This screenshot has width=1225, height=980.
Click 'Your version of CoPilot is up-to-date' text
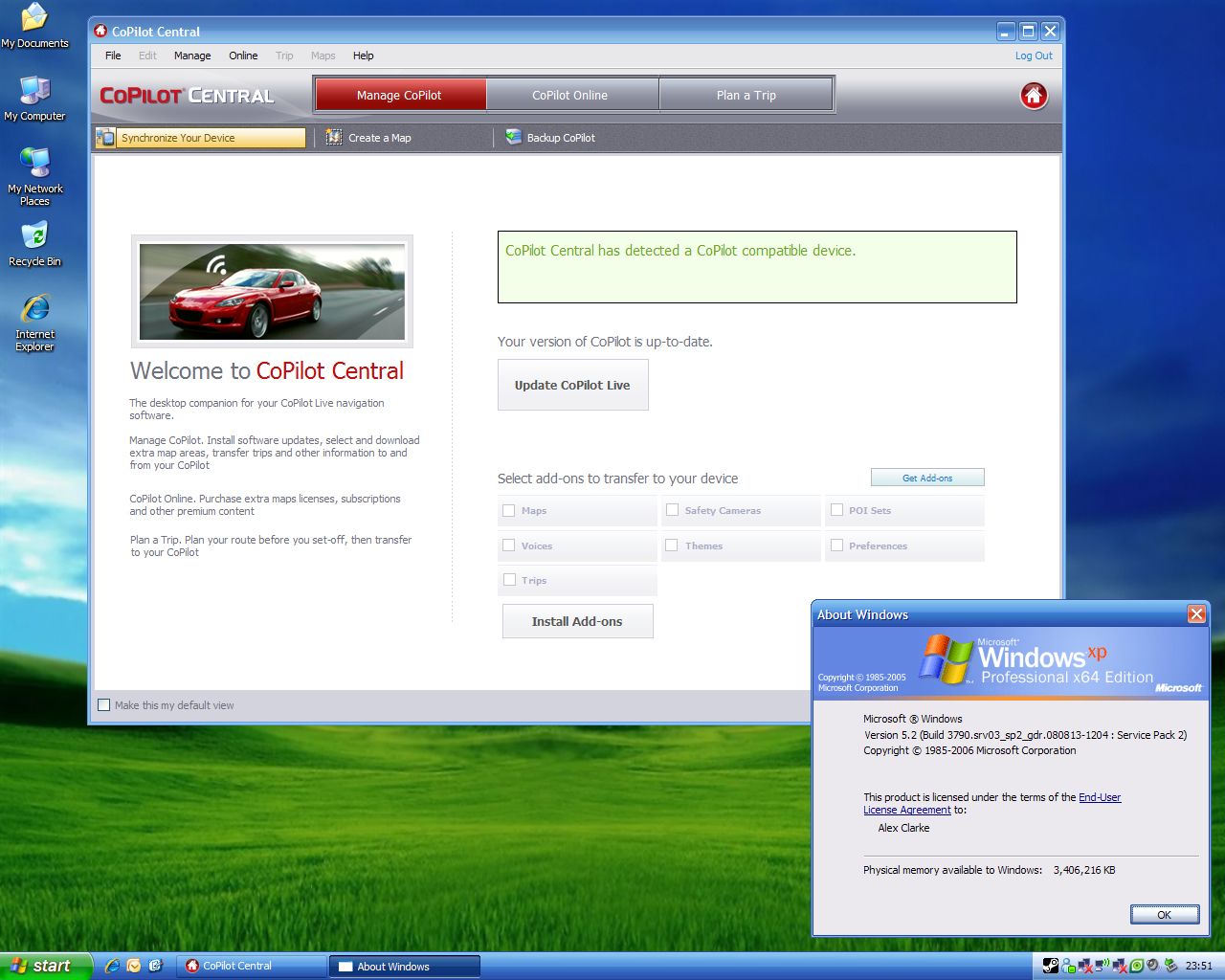[x=605, y=342]
